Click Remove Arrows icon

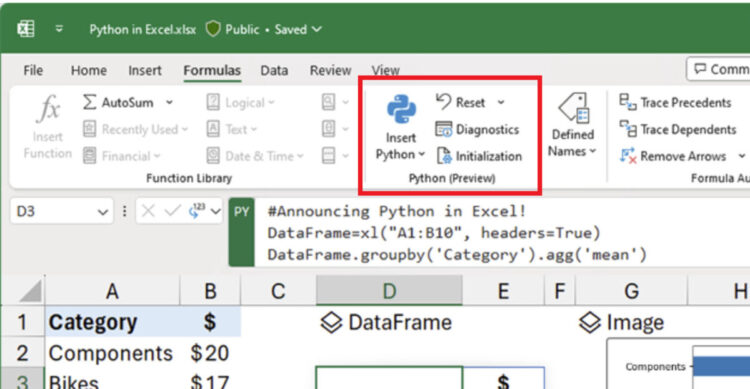tap(628, 156)
